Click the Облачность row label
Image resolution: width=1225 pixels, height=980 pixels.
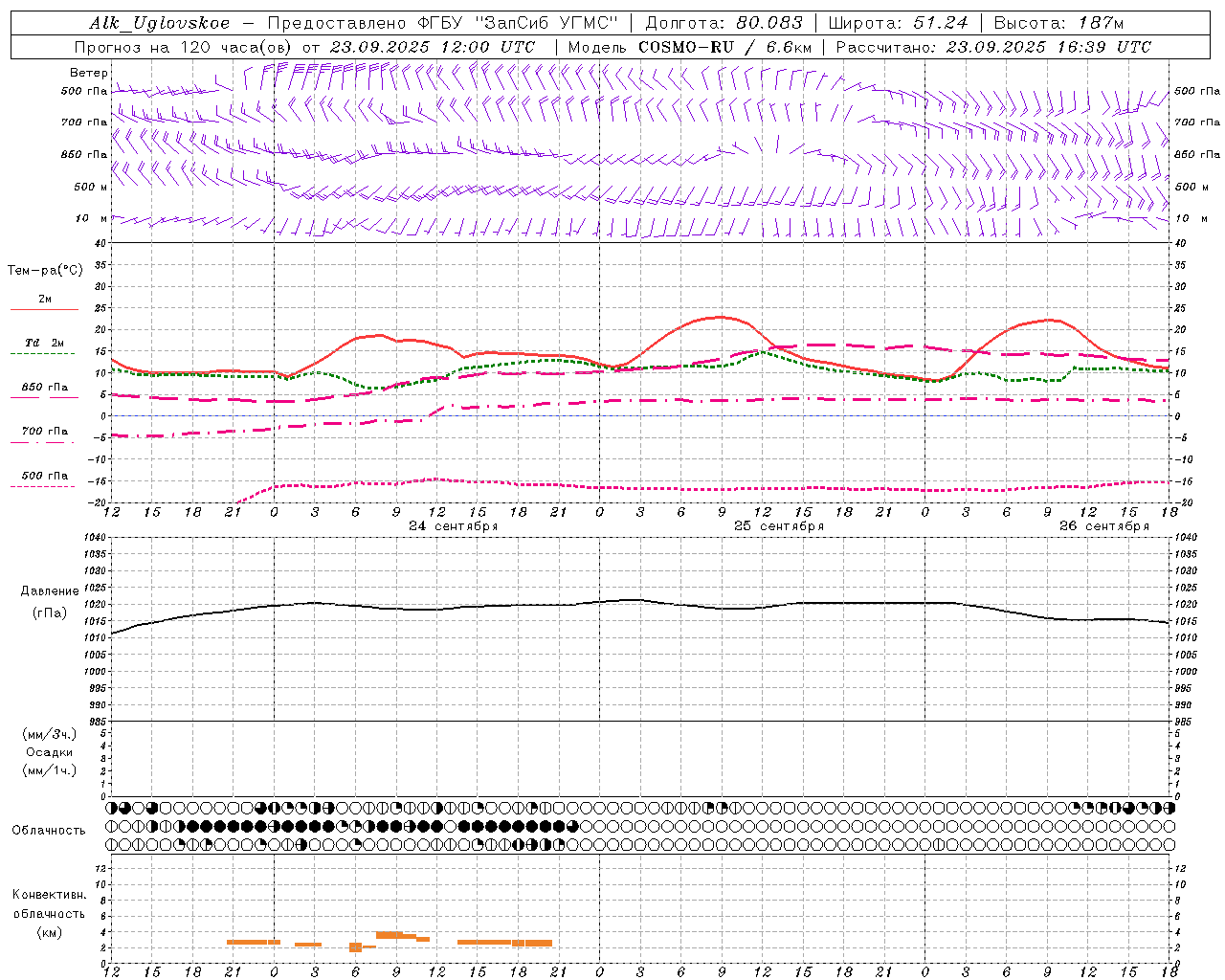[49, 831]
